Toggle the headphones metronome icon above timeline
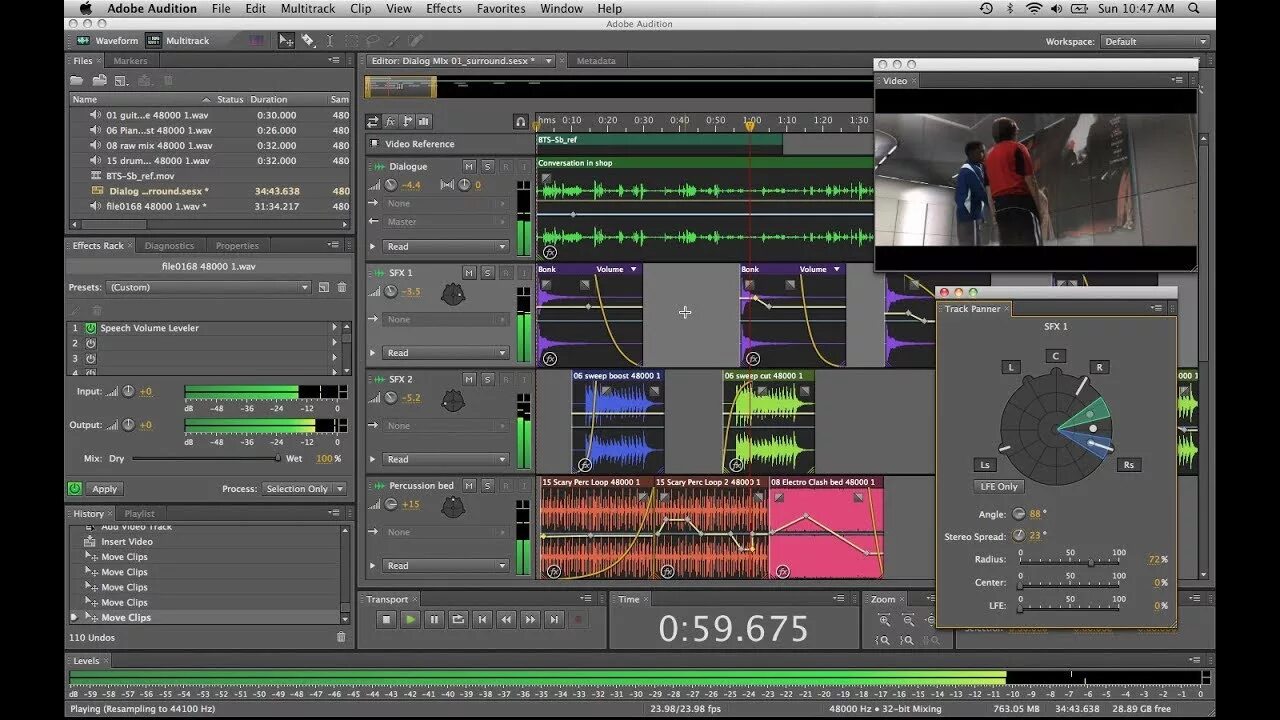The image size is (1280, 720). coord(521,121)
